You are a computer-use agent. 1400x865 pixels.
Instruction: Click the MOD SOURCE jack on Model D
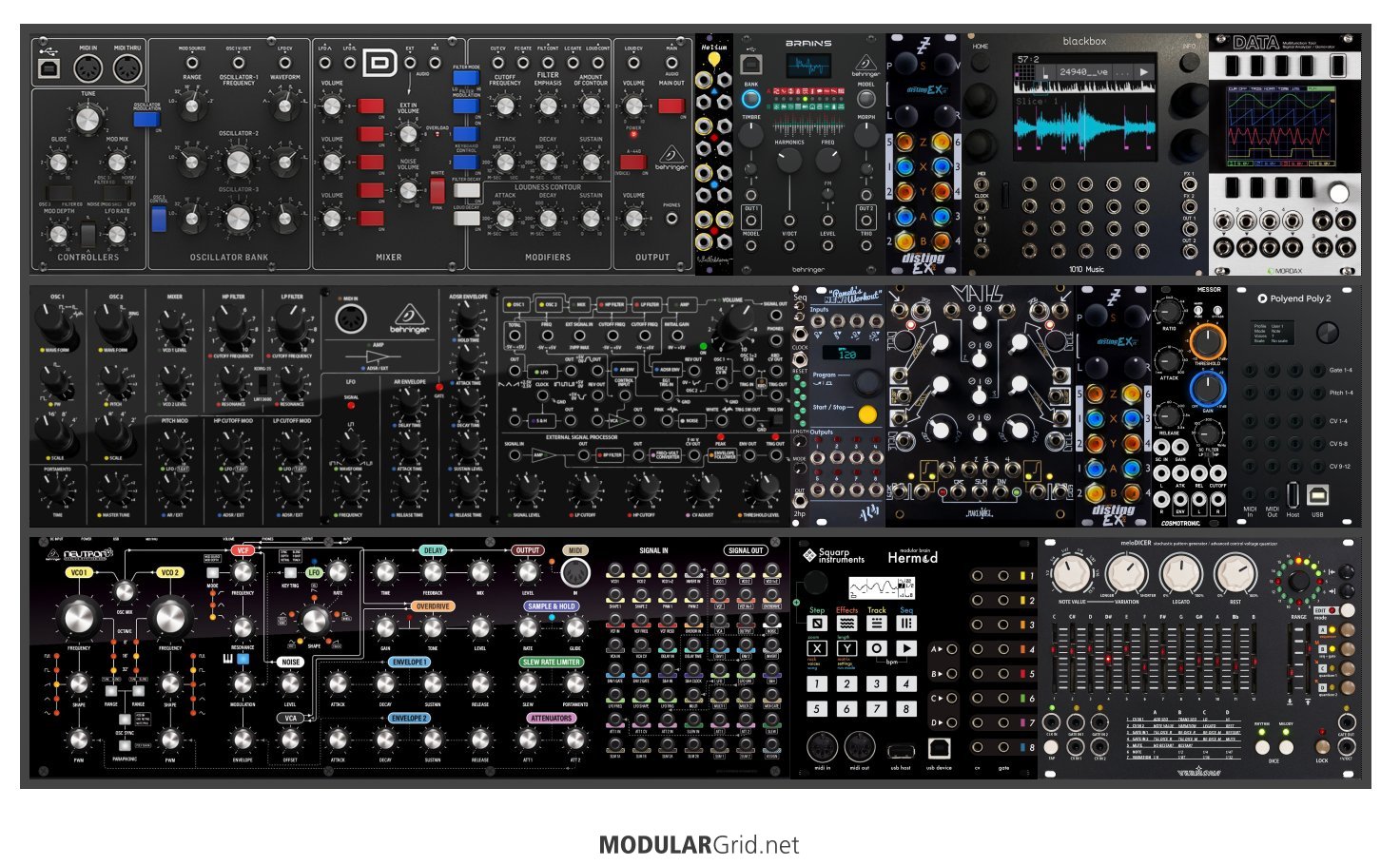[x=192, y=62]
